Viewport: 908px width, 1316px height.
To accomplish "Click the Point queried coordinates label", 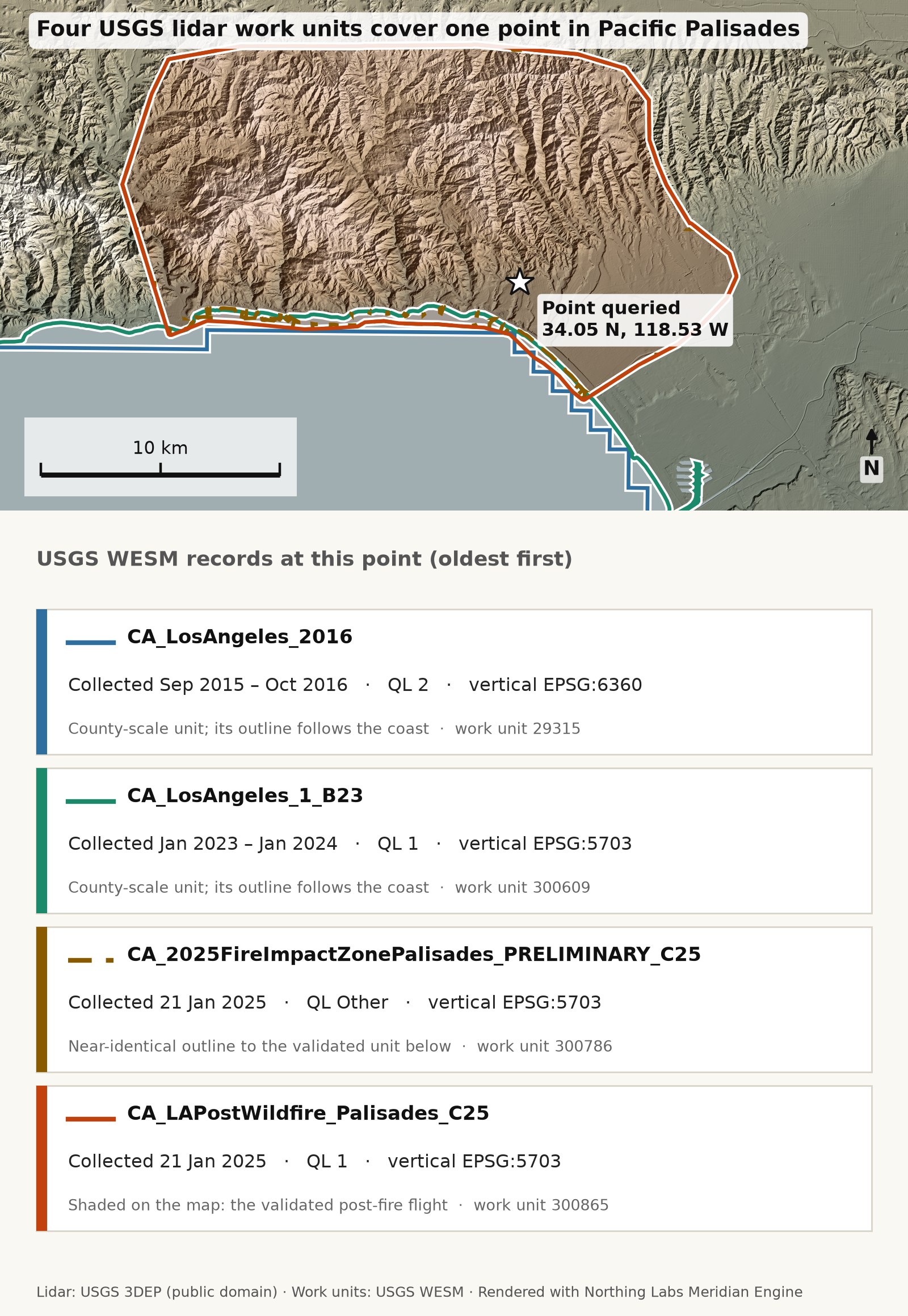I will click(x=635, y=319).
